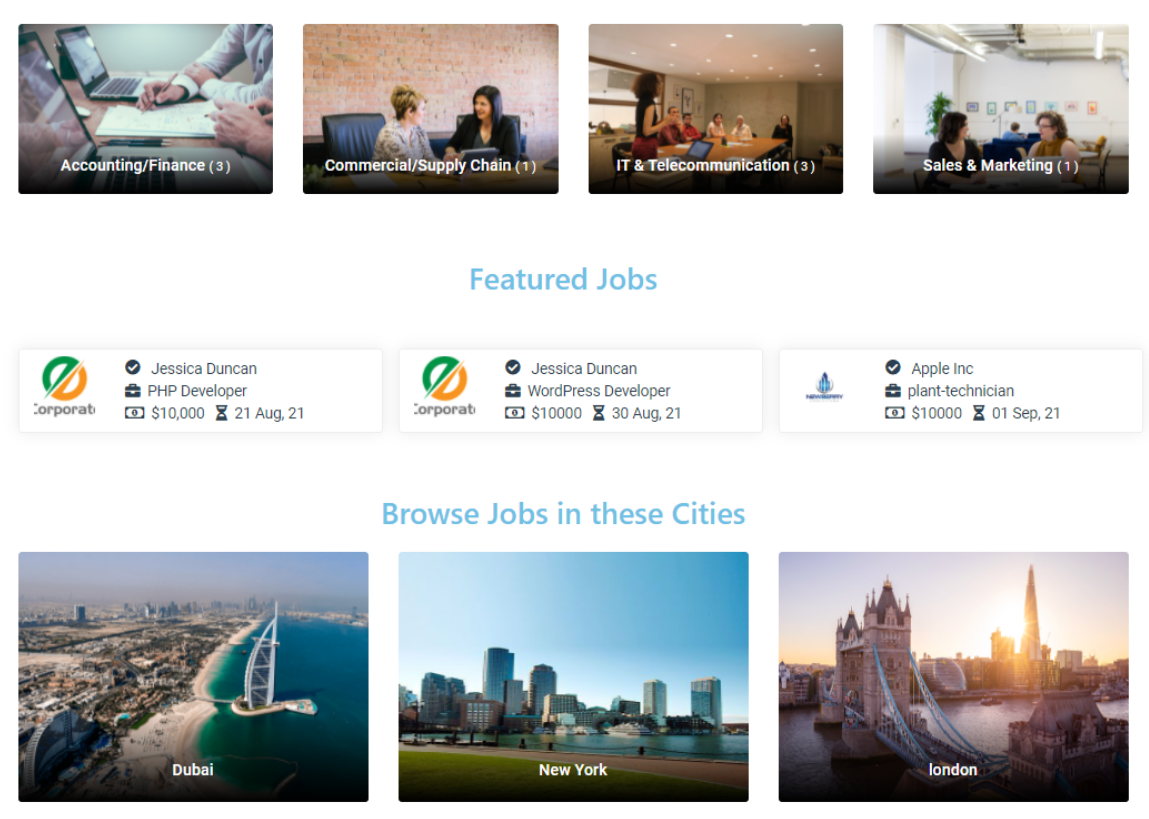Click the london city label

click(x=953, y=770)
